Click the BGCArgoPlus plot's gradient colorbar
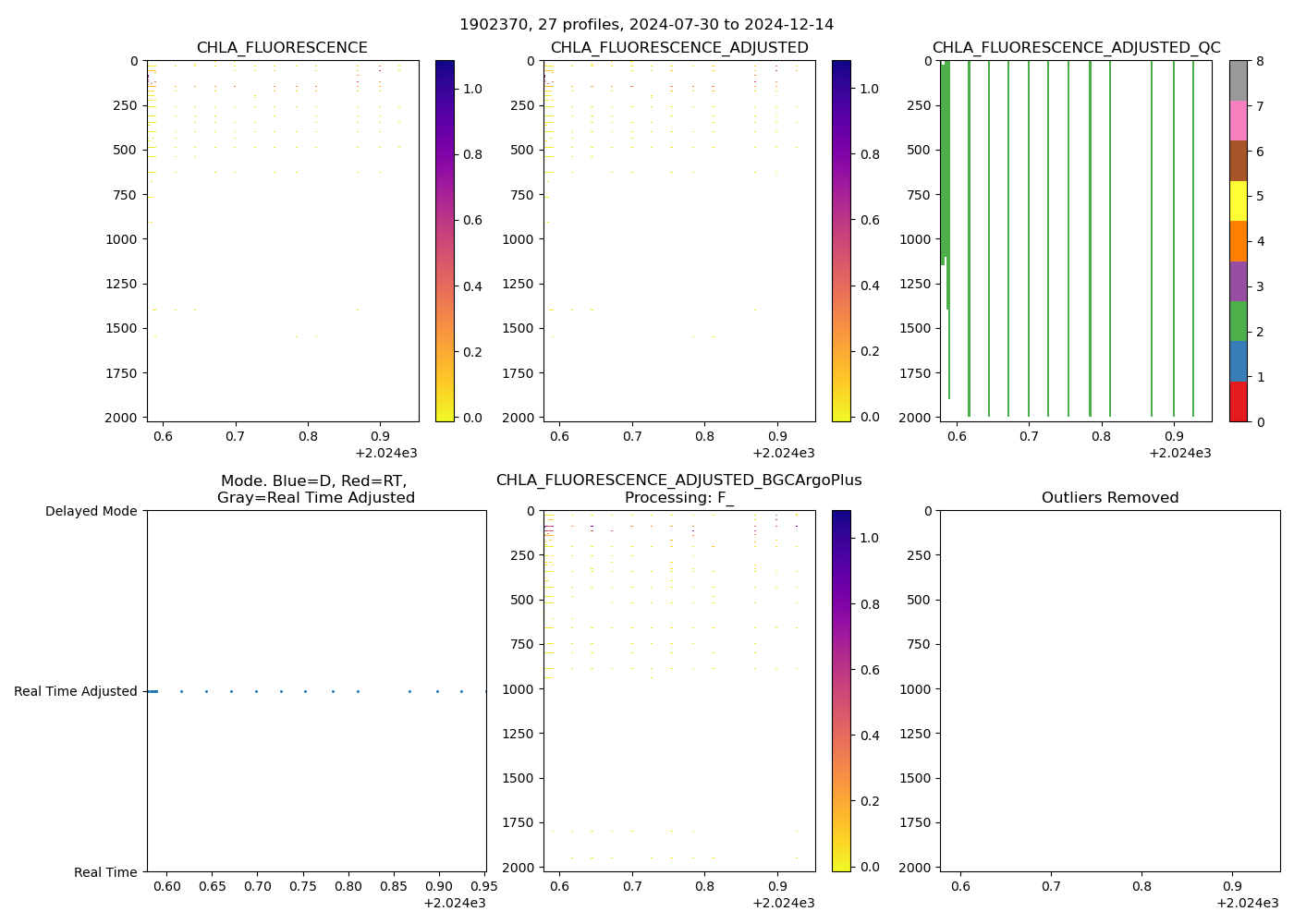This screenshot has width=1294, height=924. [841, 690]
